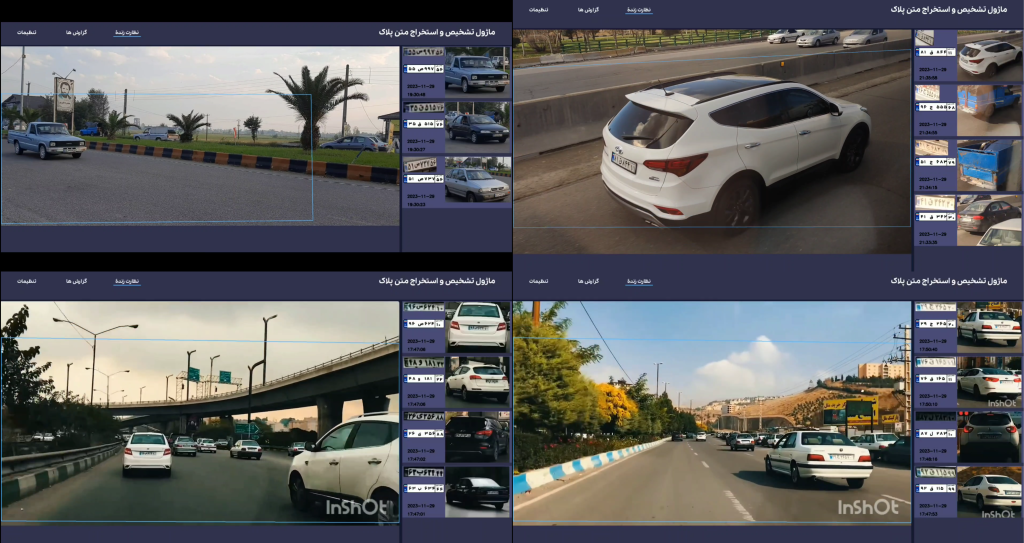Select the white SUV thumbnail timed 21:35:58
This screenshot has height=543, width=1024.
(x=989, y=57)
